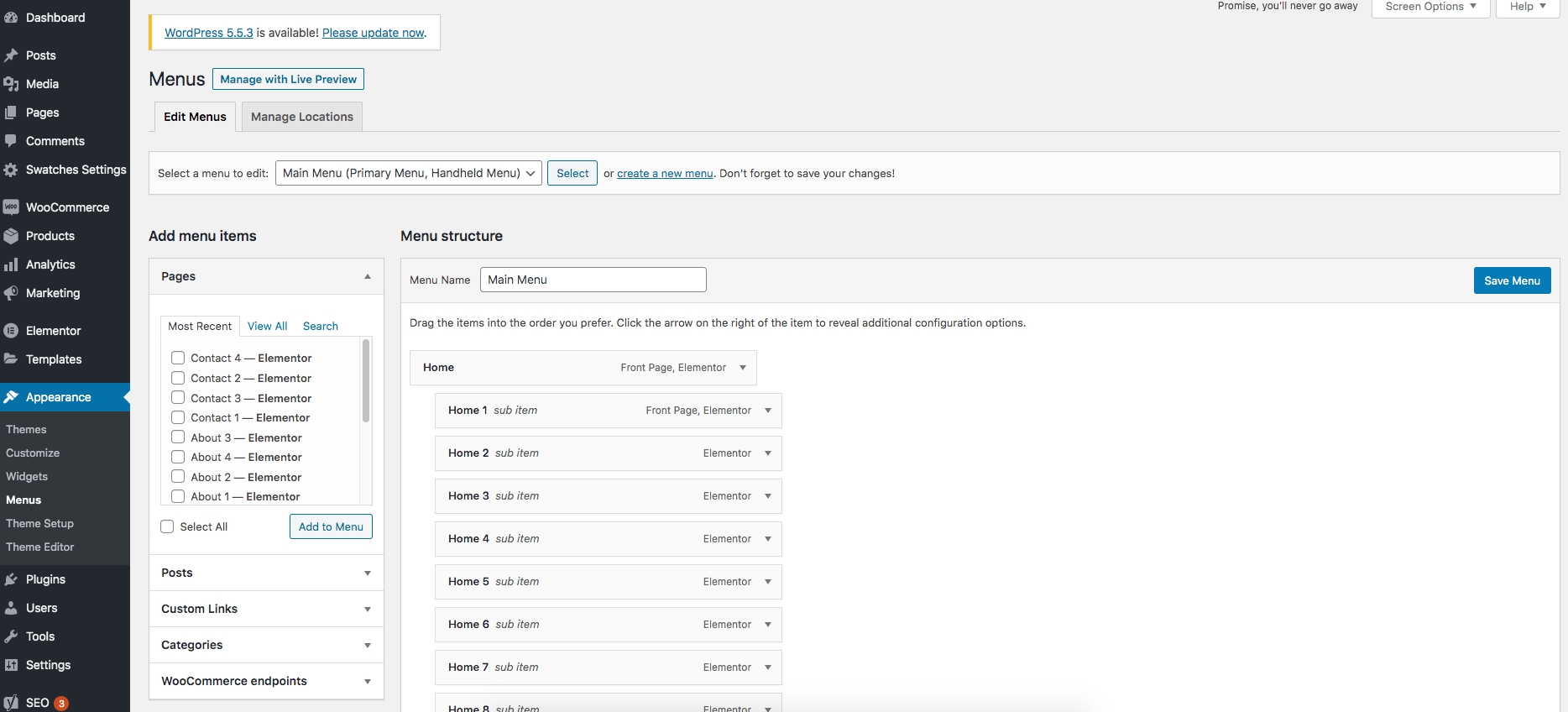This screenshot has height=712, width=1568.
Task: Switch to the View All pages tab
Action: click(x=267, y=326)
